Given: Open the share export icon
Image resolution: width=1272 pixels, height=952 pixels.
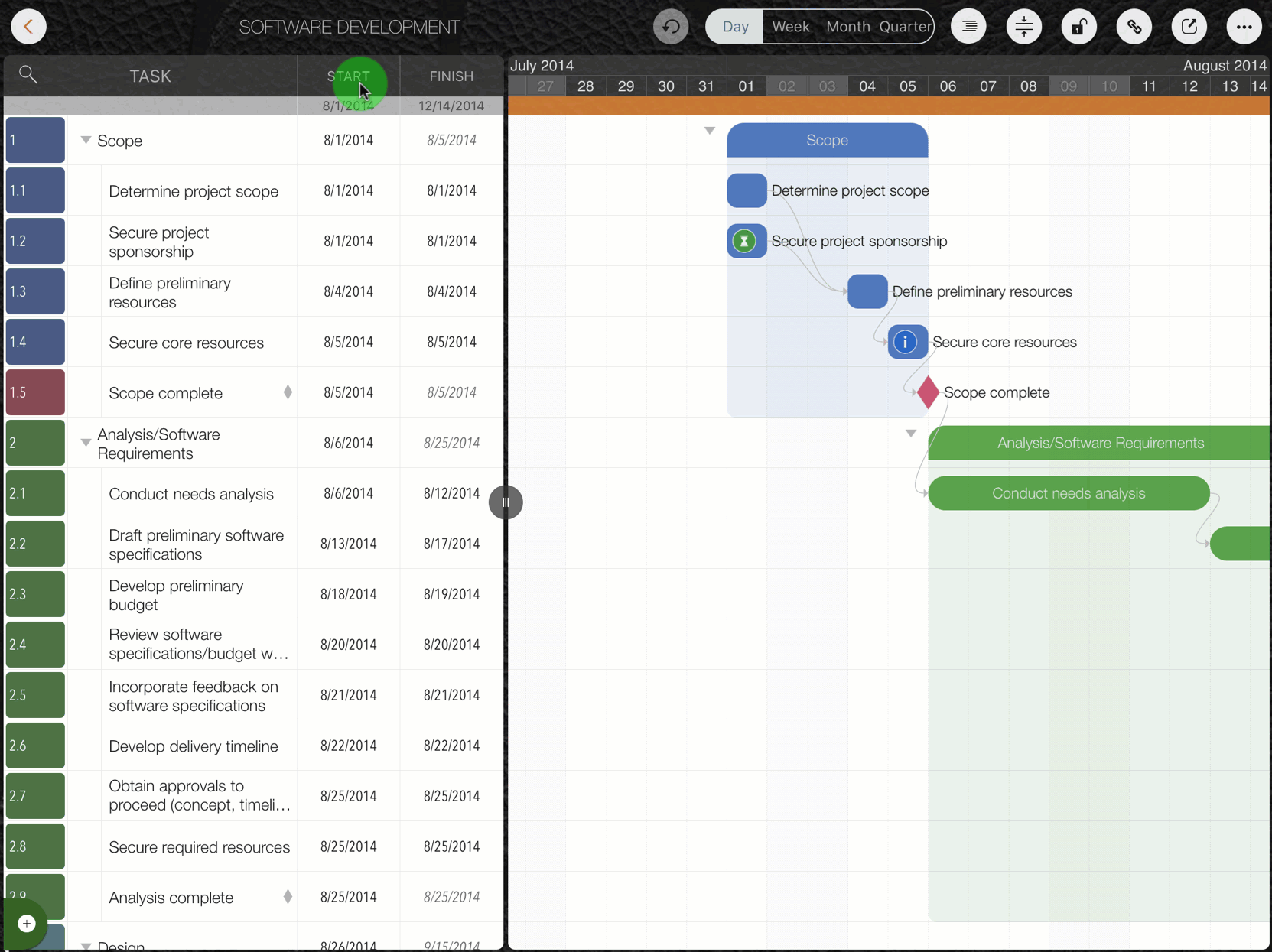Looking at the screenshot, I should tap(1189, 27).
